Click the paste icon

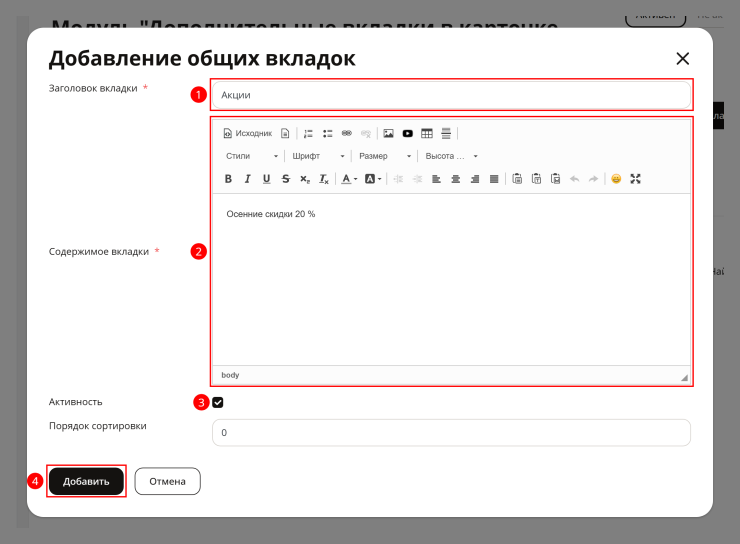click(x=517, y=179)
